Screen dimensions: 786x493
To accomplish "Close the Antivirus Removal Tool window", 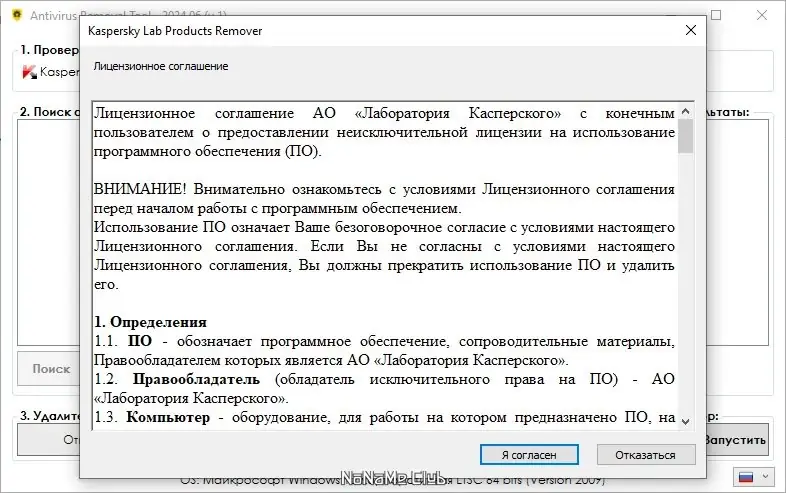I will pos(761,15).
